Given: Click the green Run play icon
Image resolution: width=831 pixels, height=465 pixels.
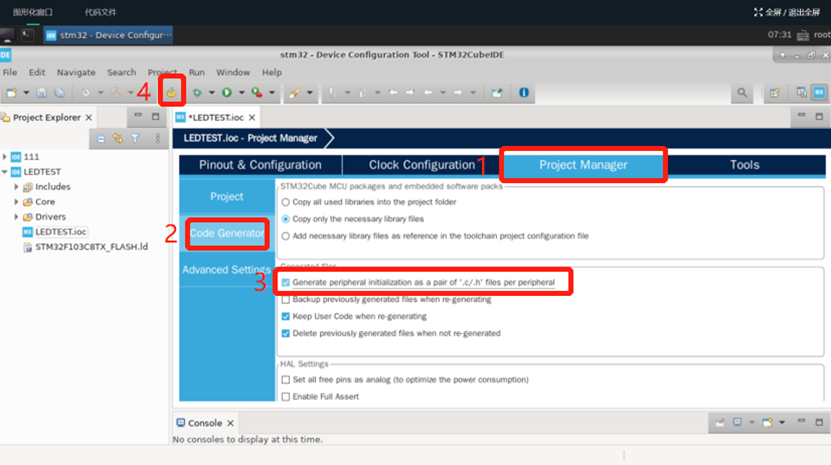Looking at the screenshot, I should 227,93.
